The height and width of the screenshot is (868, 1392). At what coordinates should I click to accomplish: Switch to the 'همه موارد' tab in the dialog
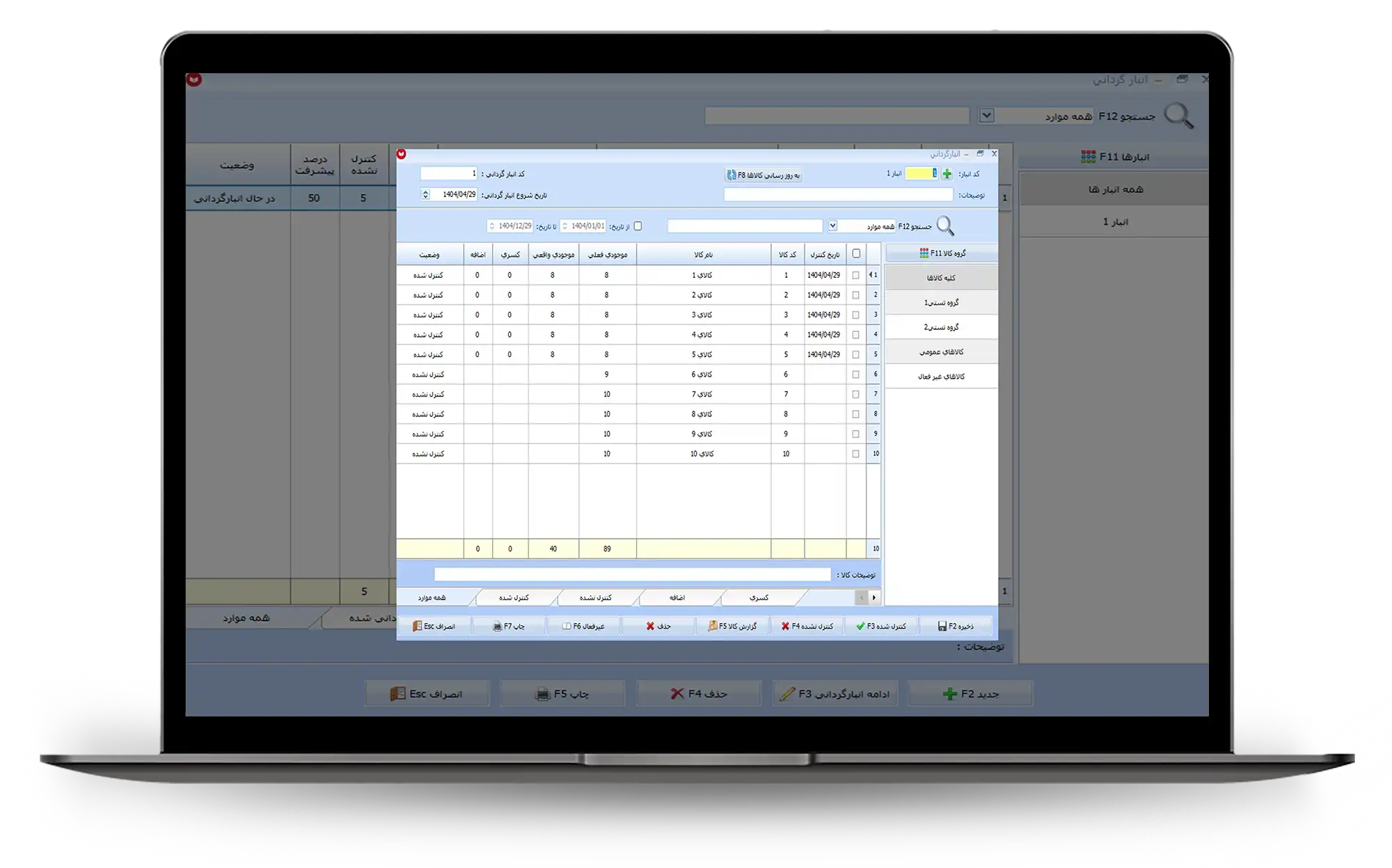[432, 598]
